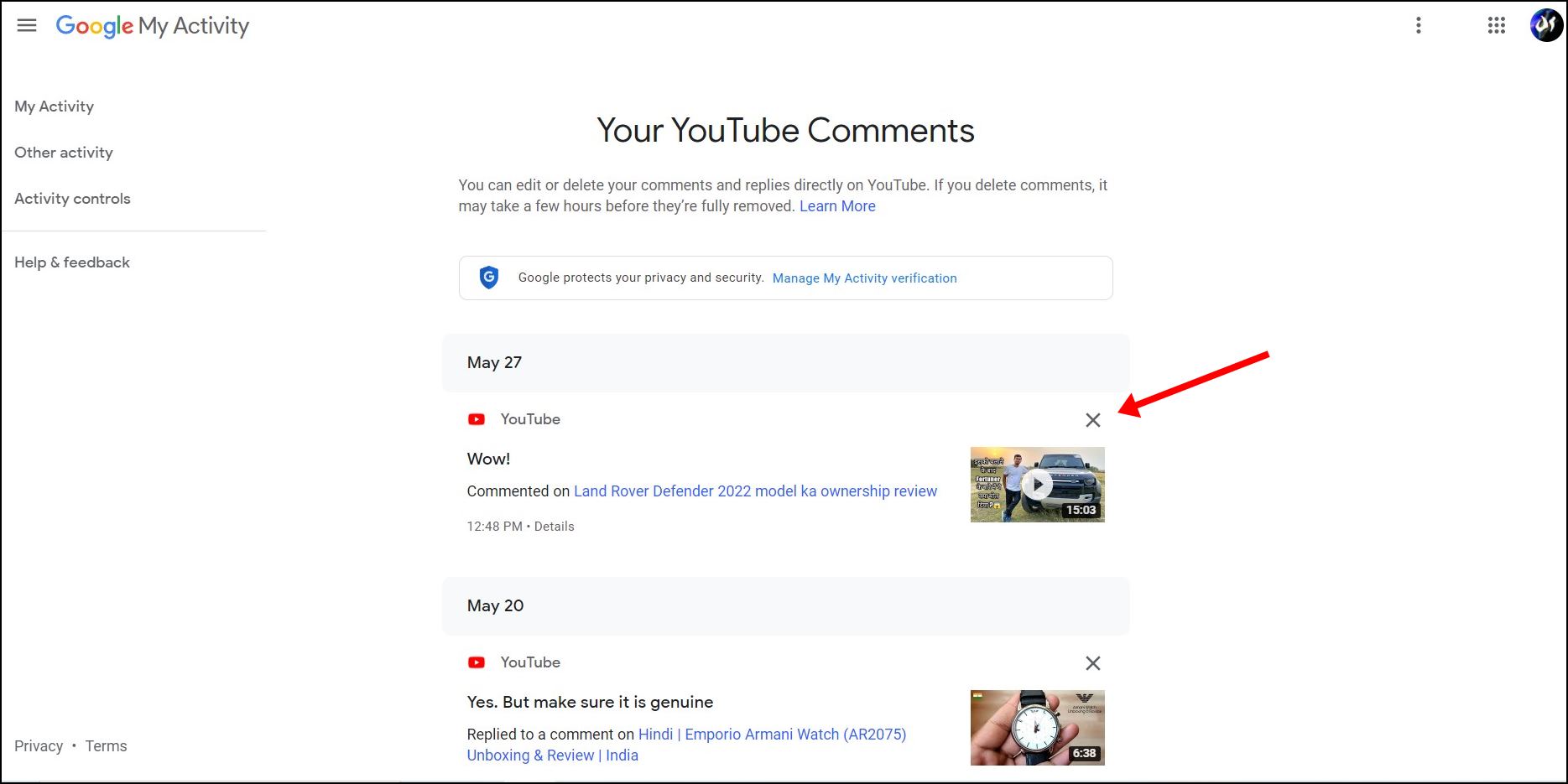
Task: Play the Land Rover Defender video thumbnail
Action: [x=1038, y=485]
